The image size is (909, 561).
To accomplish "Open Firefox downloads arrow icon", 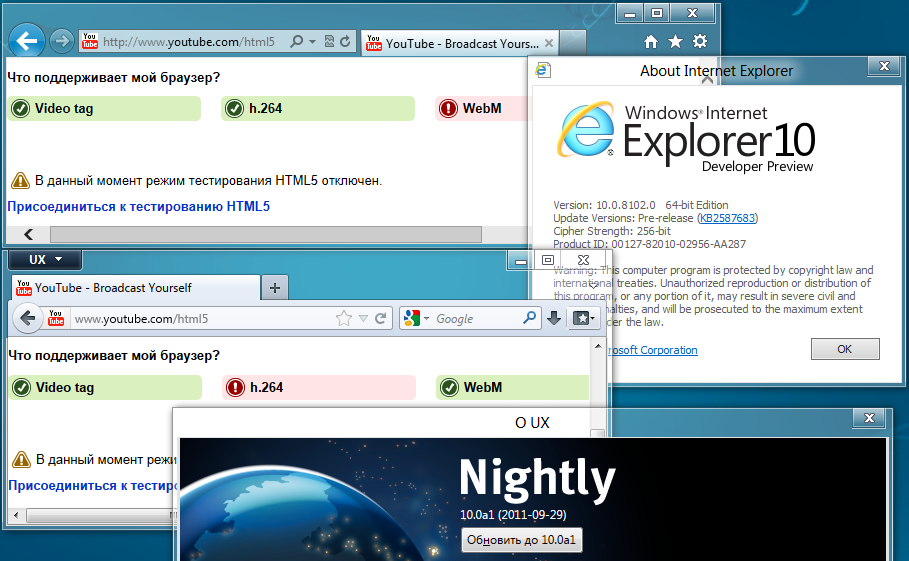I will 554,318.
